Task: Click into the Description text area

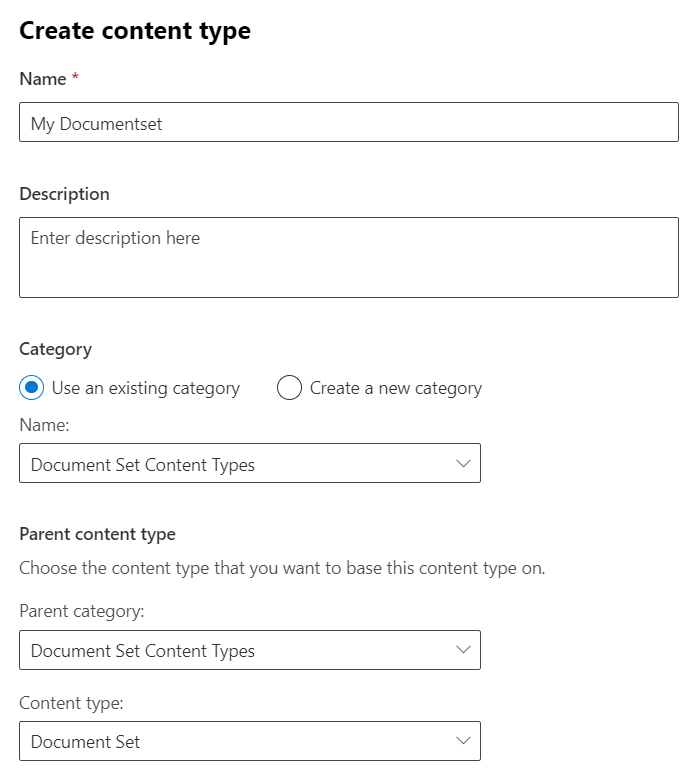Action: point(348,258)
